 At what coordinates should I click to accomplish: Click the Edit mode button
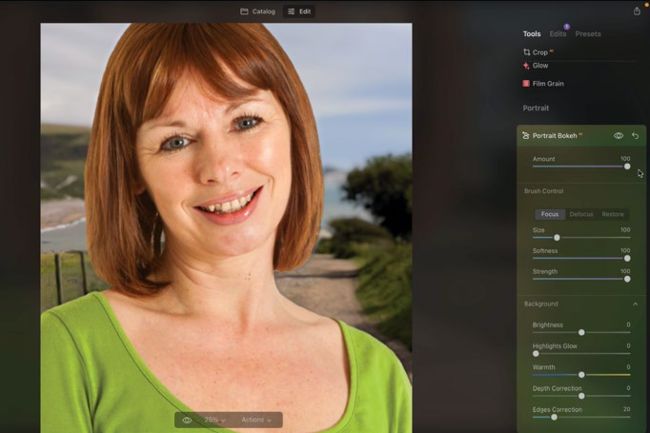[299, 11]
